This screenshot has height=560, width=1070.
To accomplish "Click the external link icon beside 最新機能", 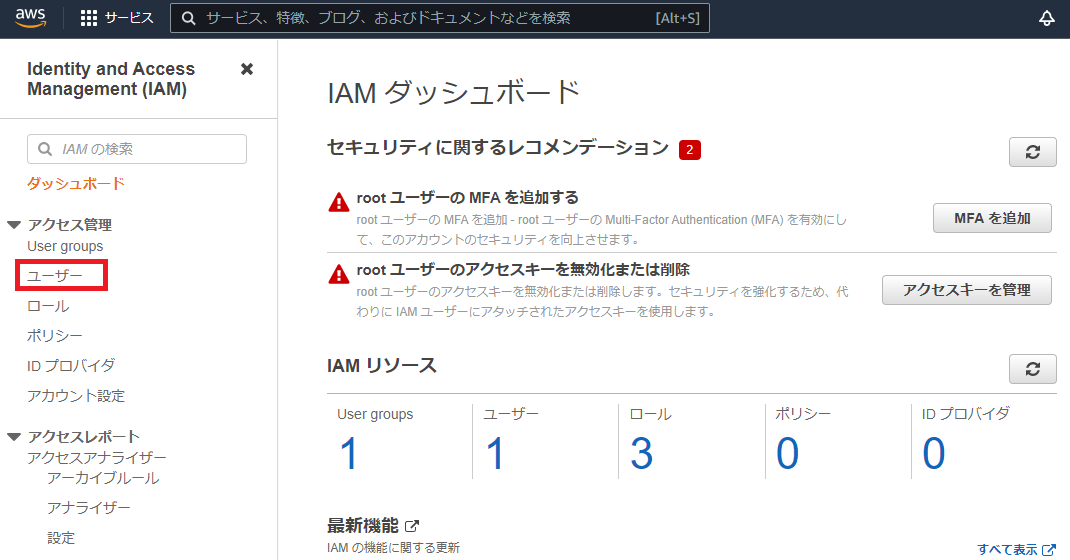I will [x=412, y=526].
